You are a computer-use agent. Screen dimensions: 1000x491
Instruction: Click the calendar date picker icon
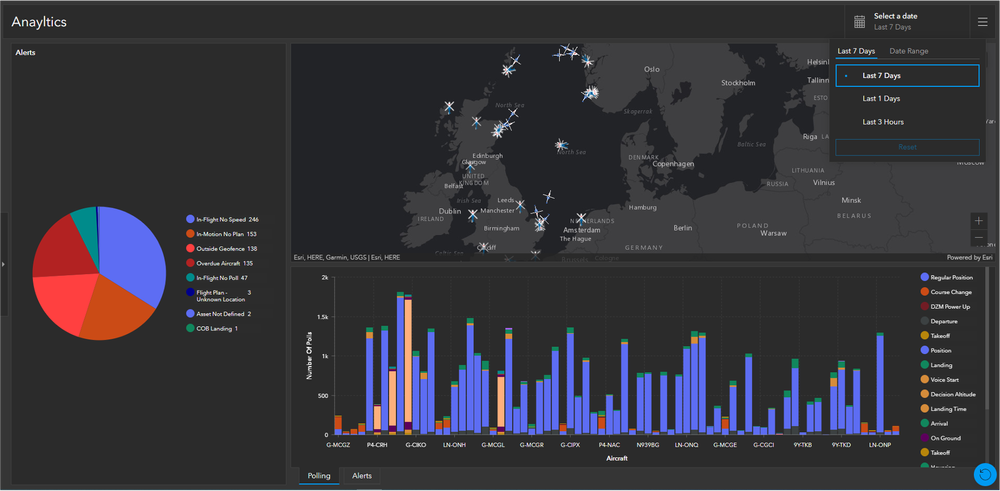tap(859, 22)
